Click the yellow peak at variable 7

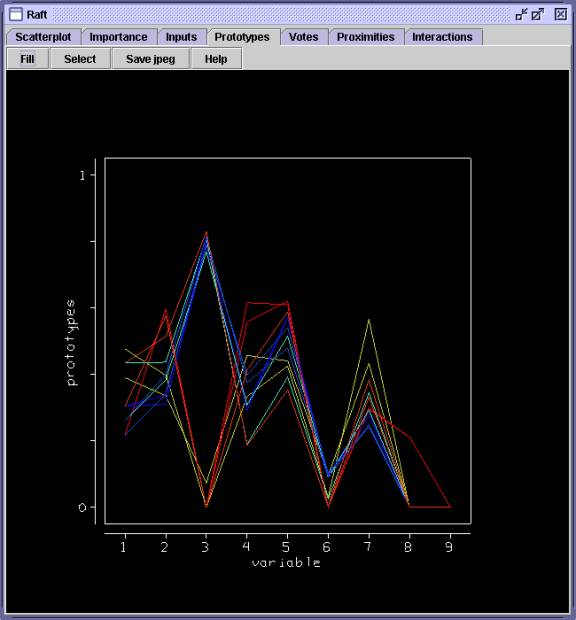[x=369, y=320]
